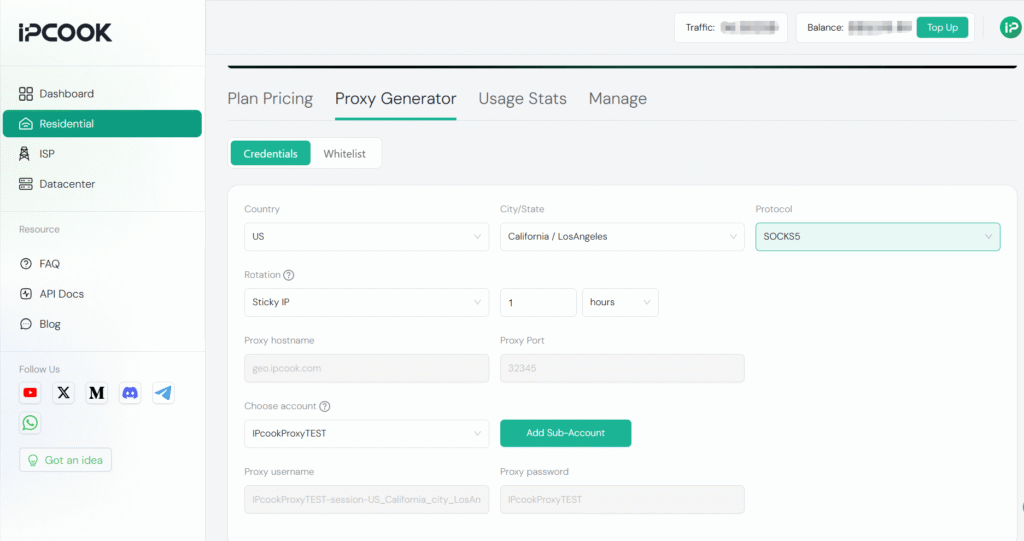
Task: Expand the Sticky IP rotation dropdown
Action: 366,302
